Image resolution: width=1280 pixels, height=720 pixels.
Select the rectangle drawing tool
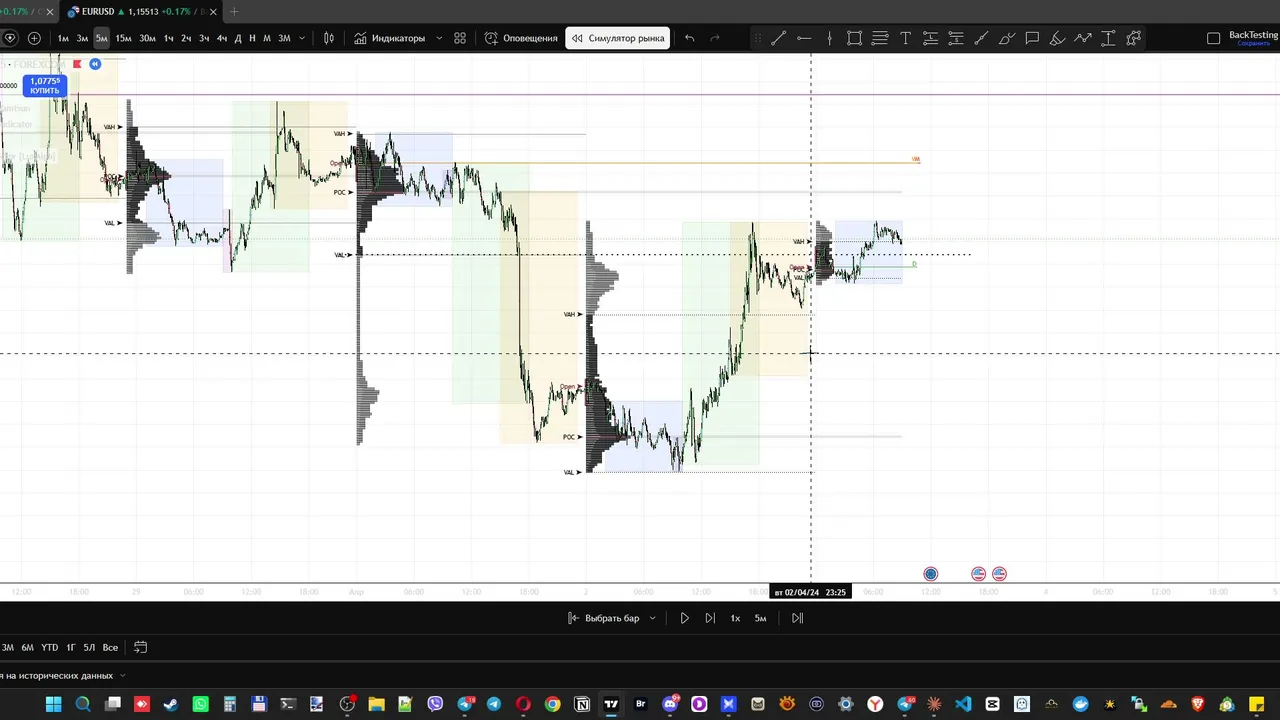coord(854,38)
